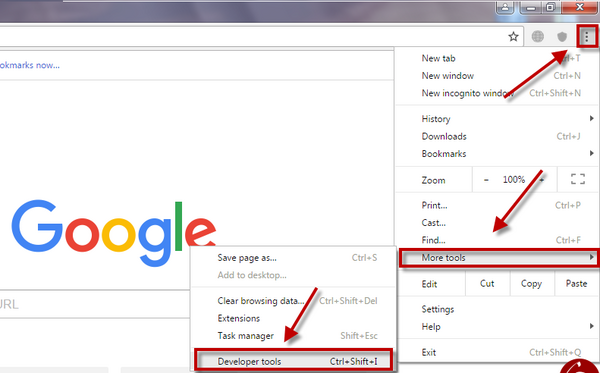This screenshot has width=600, height=373.
Task: Open a New incognito window
Action: click(x=498, y=93)
